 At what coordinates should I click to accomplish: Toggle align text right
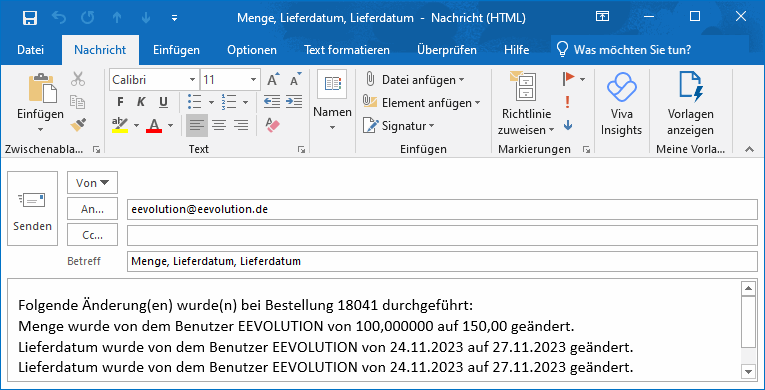241,125
